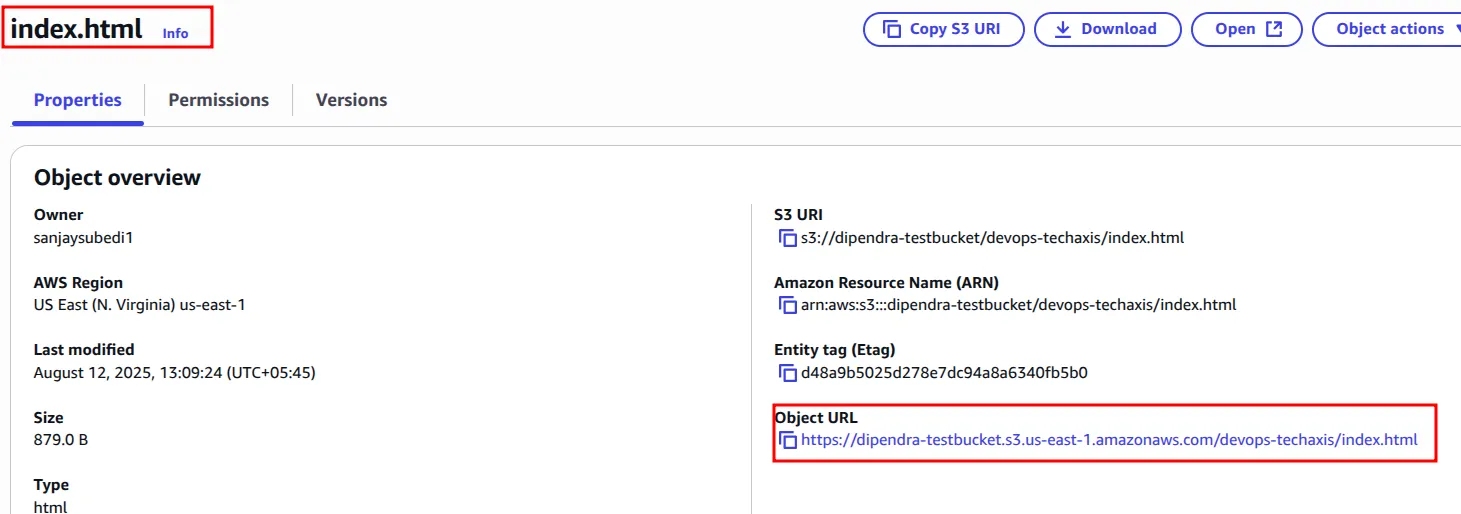1461x514 pixels.
Task: Select the US East (N. Virginia) region text
Action: pyautogui.click(x=139, y=305)
